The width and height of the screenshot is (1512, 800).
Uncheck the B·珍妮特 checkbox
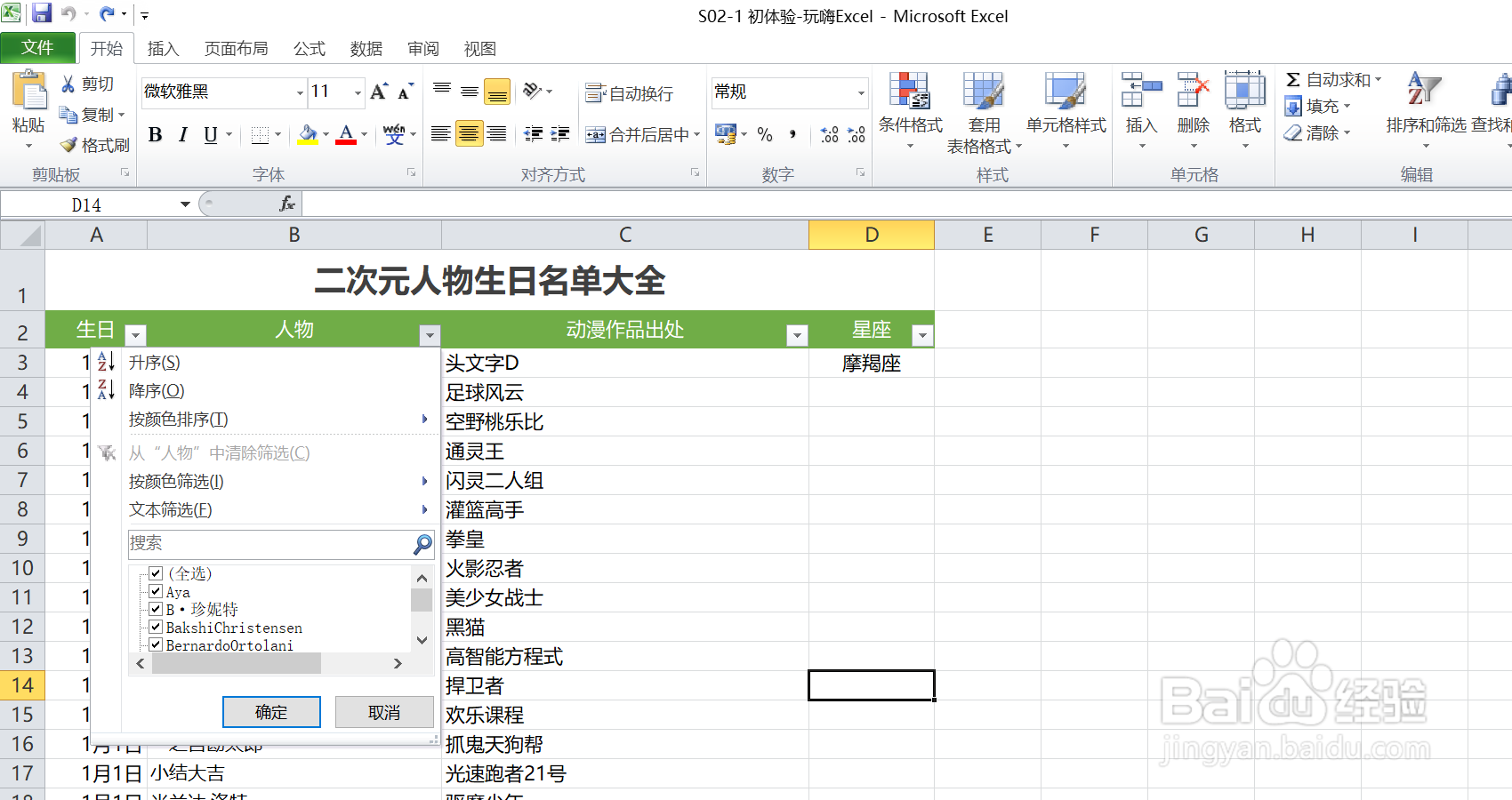tap(156, 609)
